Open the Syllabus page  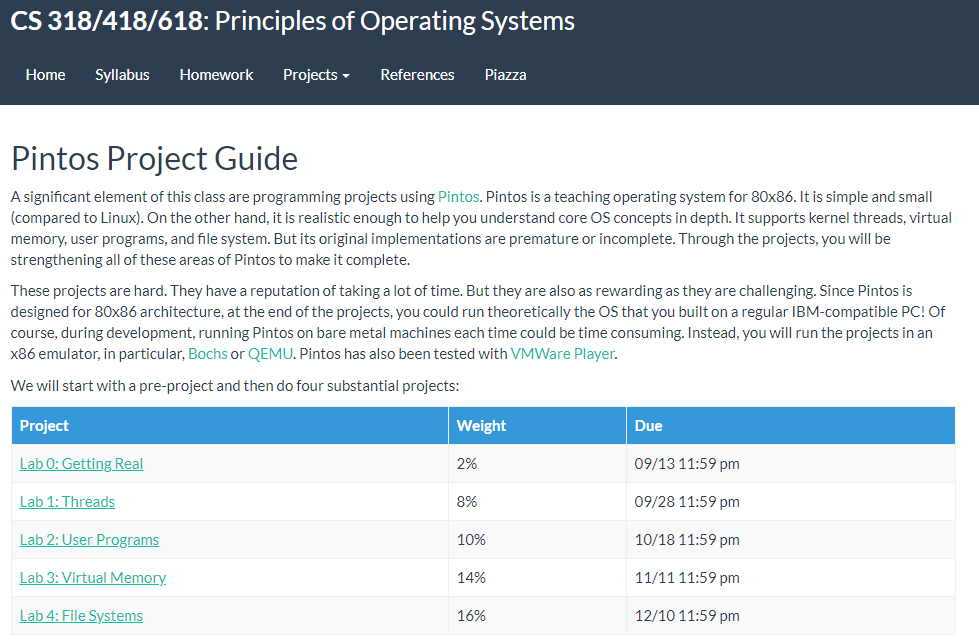click(122, 75)
